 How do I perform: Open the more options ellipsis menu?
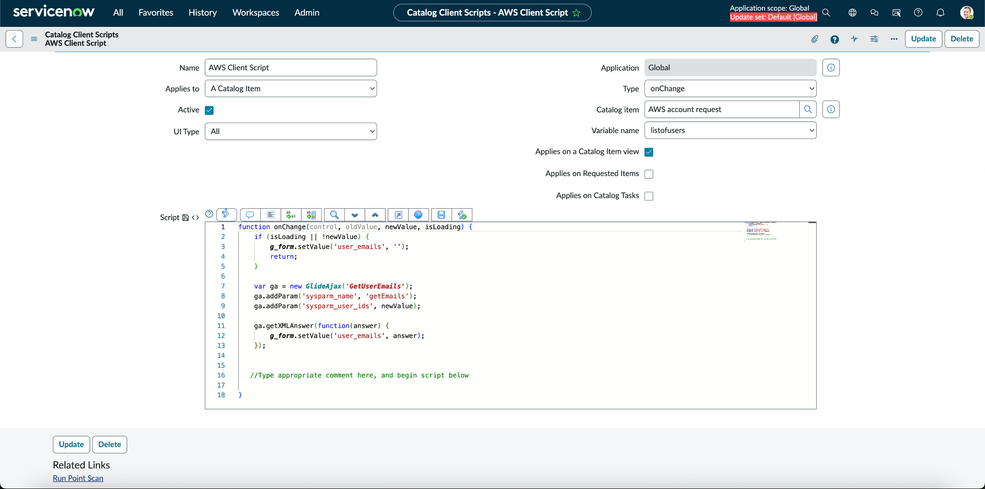[x=893, y=39]
